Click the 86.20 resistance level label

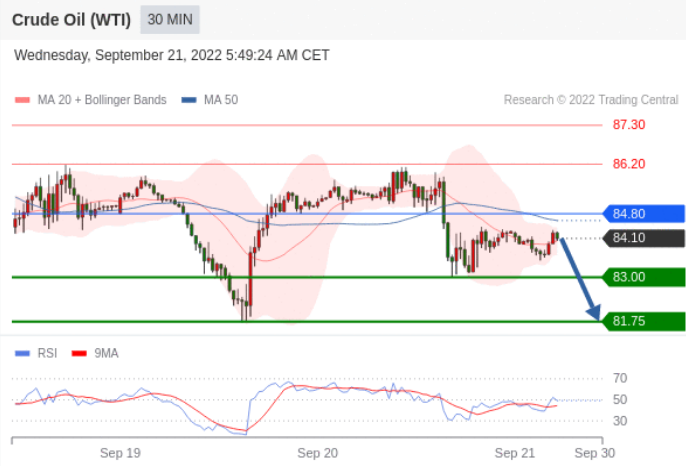[629, 164]
